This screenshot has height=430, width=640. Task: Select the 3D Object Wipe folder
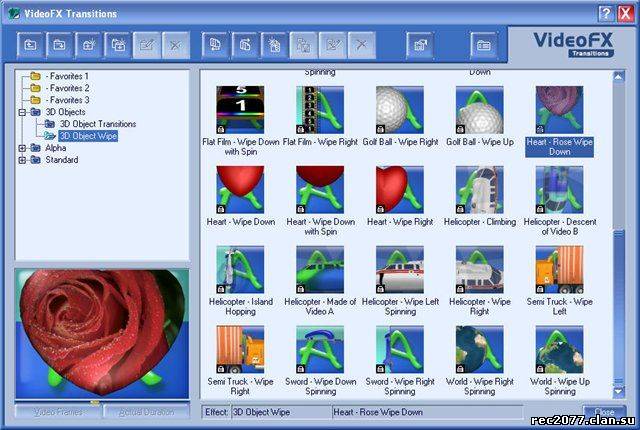click(x=88, y=136)
